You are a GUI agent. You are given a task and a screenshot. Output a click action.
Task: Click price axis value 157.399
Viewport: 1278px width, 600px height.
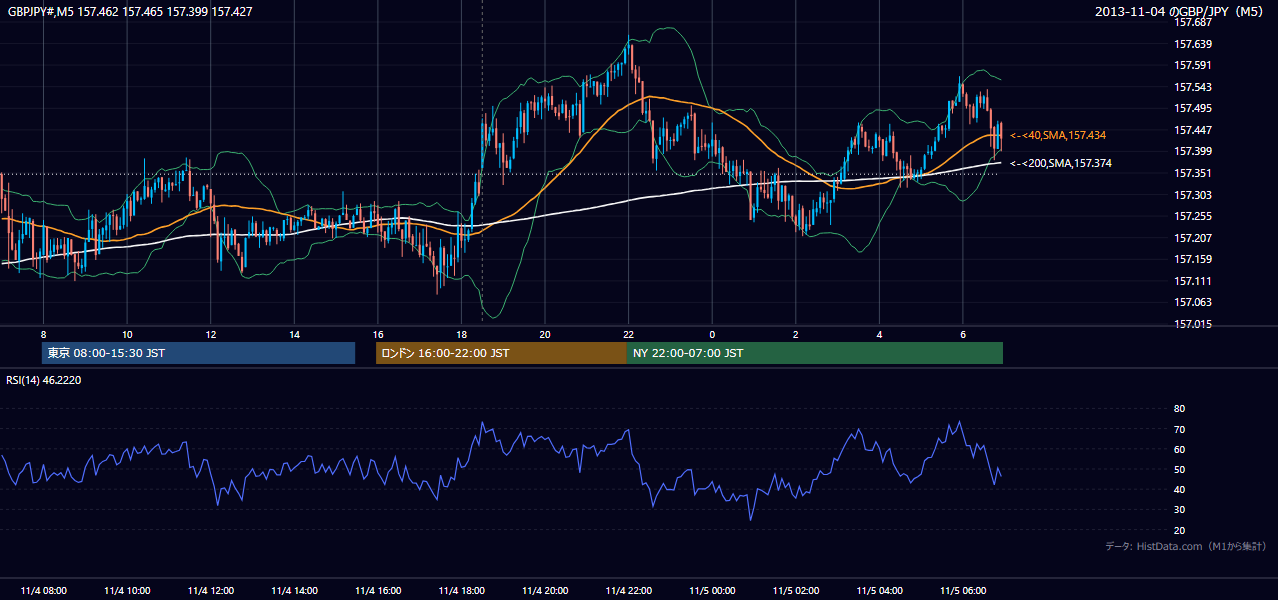1193,152
